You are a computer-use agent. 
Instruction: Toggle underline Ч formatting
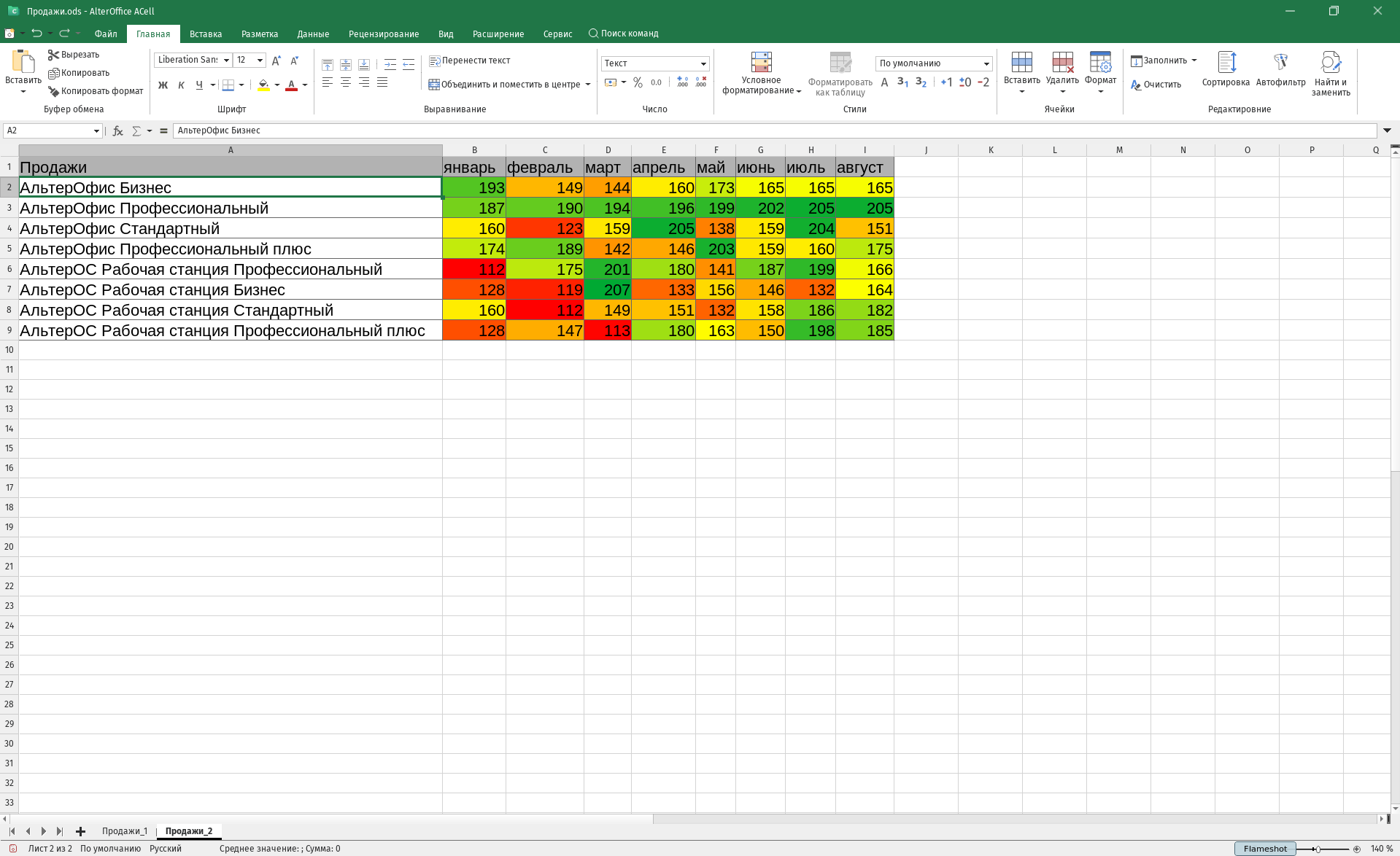199,85
